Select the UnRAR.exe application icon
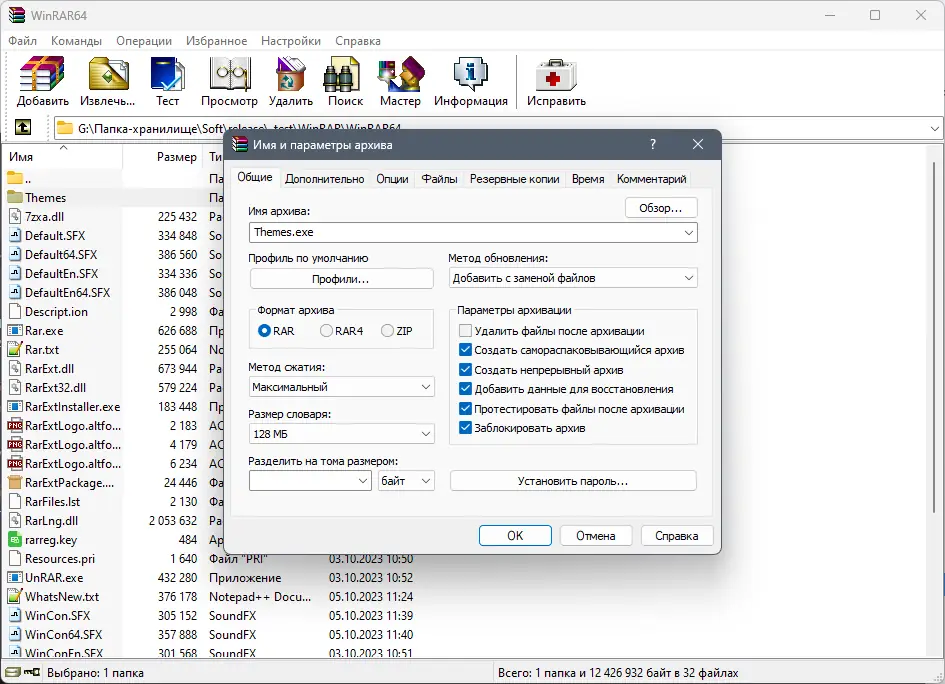 [14, 577]
